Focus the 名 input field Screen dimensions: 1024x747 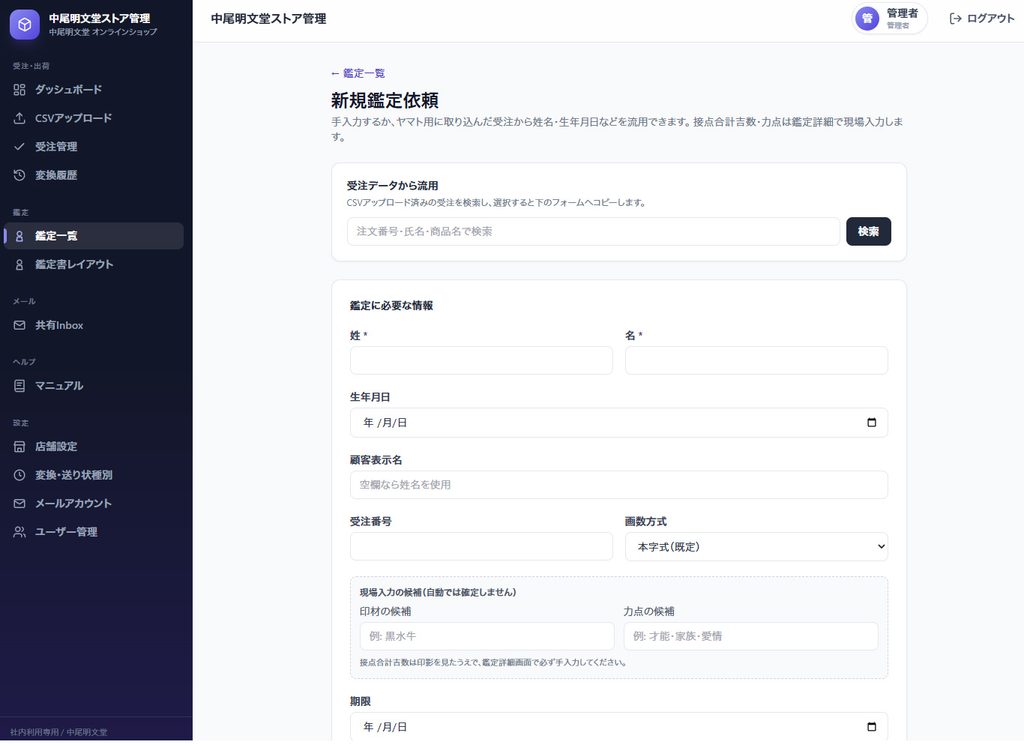click(x=756, y=360)
